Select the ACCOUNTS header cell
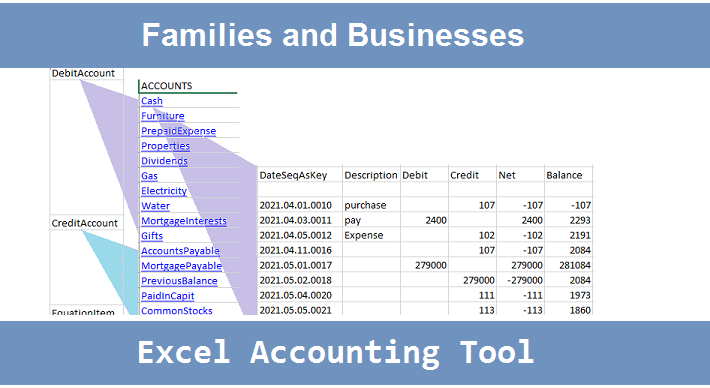The height and width of the screenshot is (388, 710). pos(188,86)
